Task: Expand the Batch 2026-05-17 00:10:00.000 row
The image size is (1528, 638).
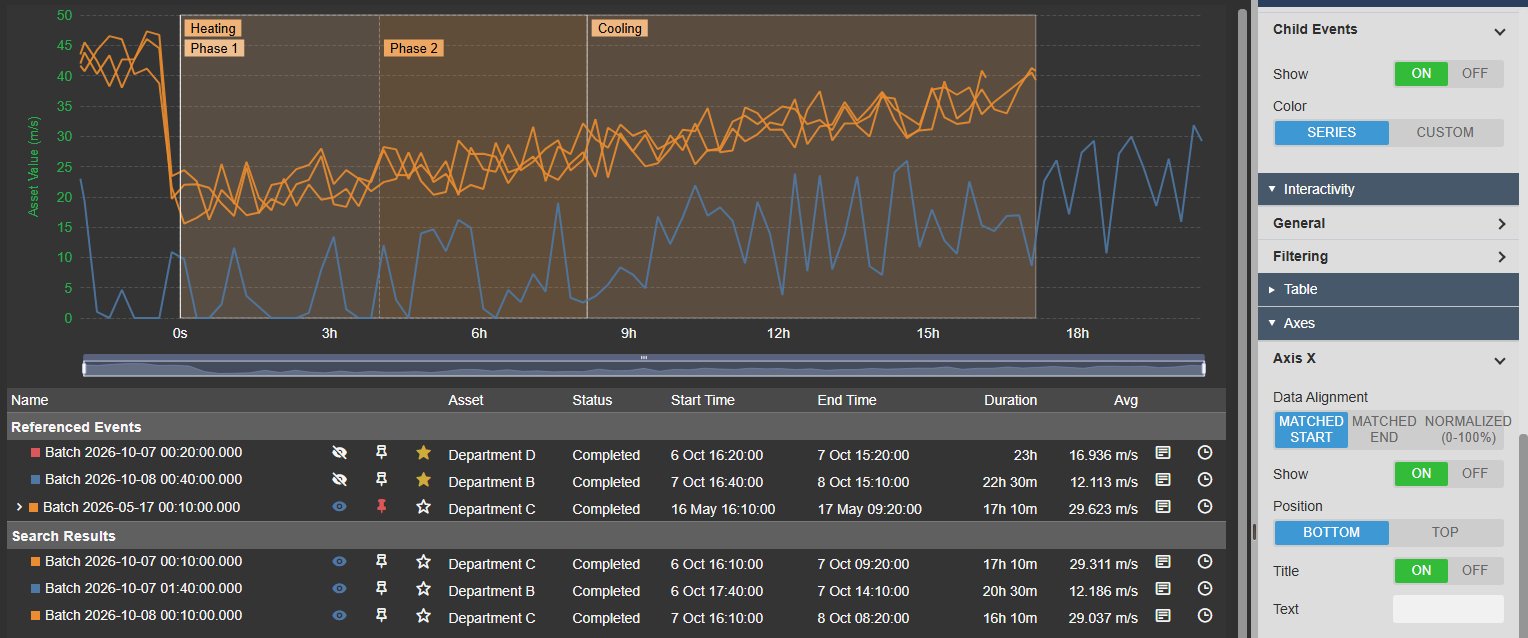Action: coord(19,507)
